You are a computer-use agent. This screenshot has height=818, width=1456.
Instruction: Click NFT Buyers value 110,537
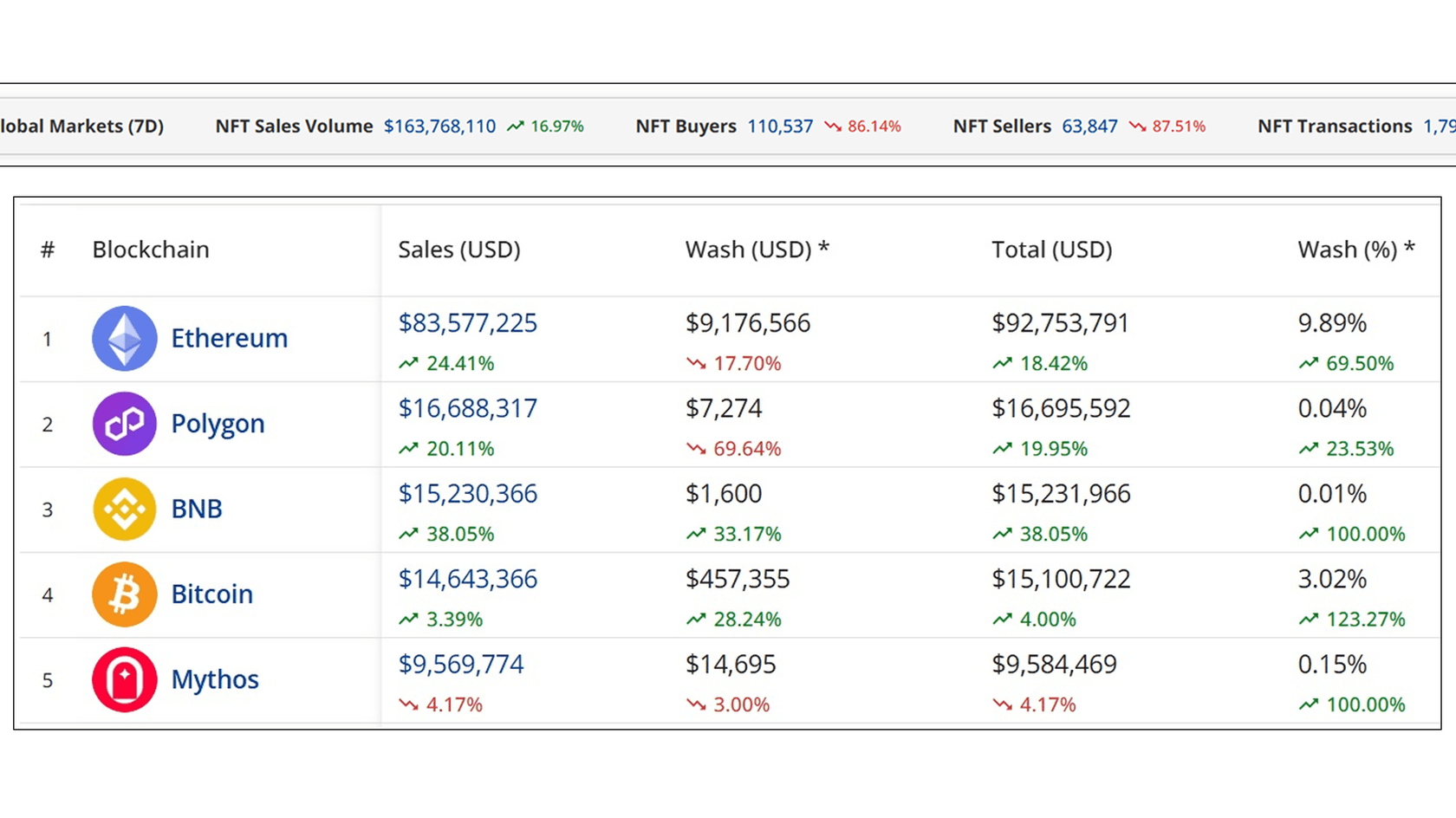(780, 127)
